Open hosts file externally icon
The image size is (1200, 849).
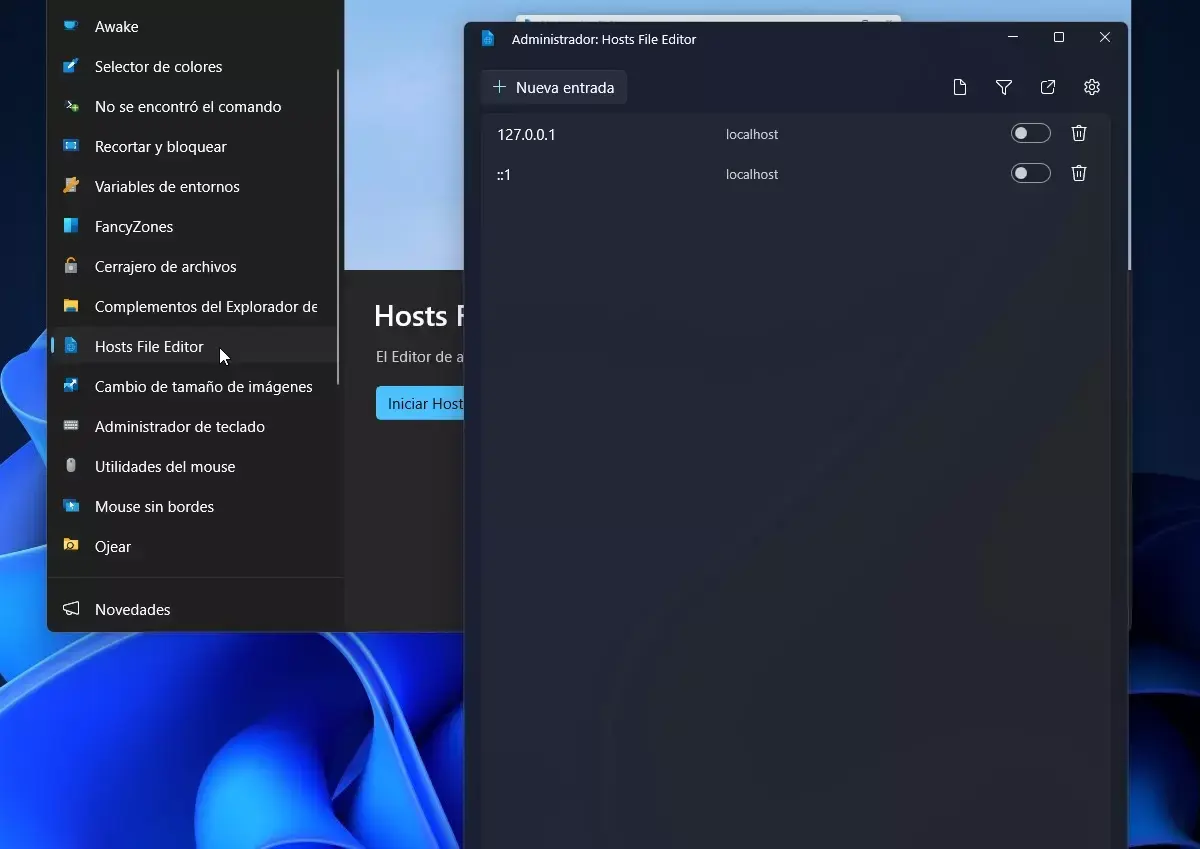(1048, 88)
